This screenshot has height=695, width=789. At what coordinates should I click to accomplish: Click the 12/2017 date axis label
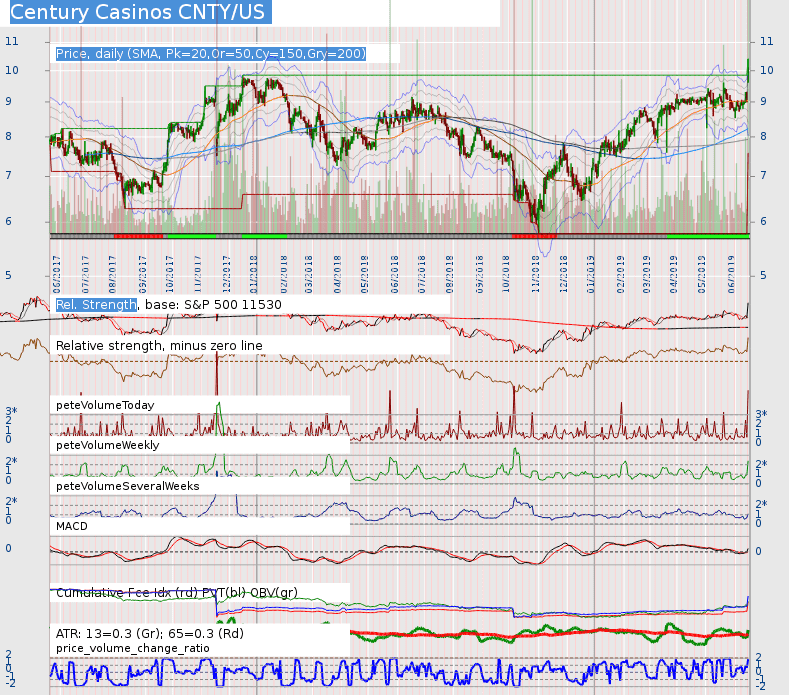coord(226,274)
